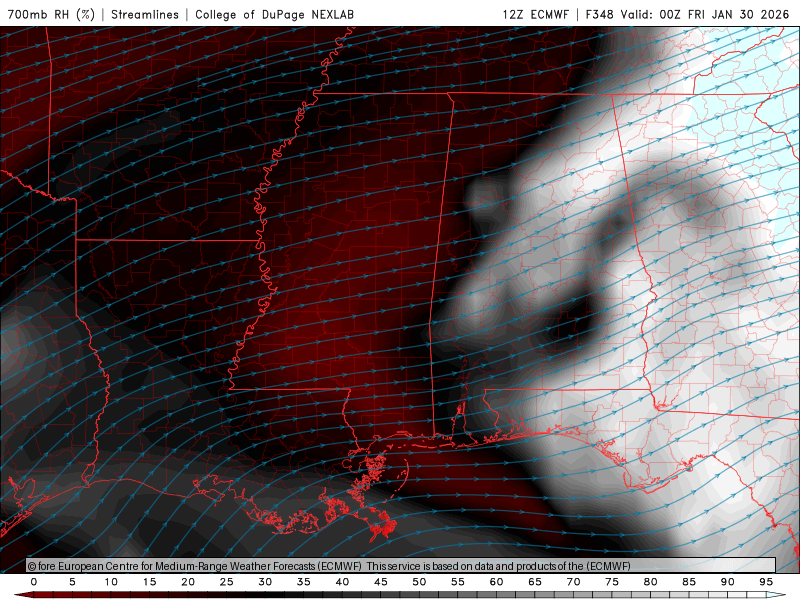
Task: Select the "70" RH legend number
Action: pos(573,582)
